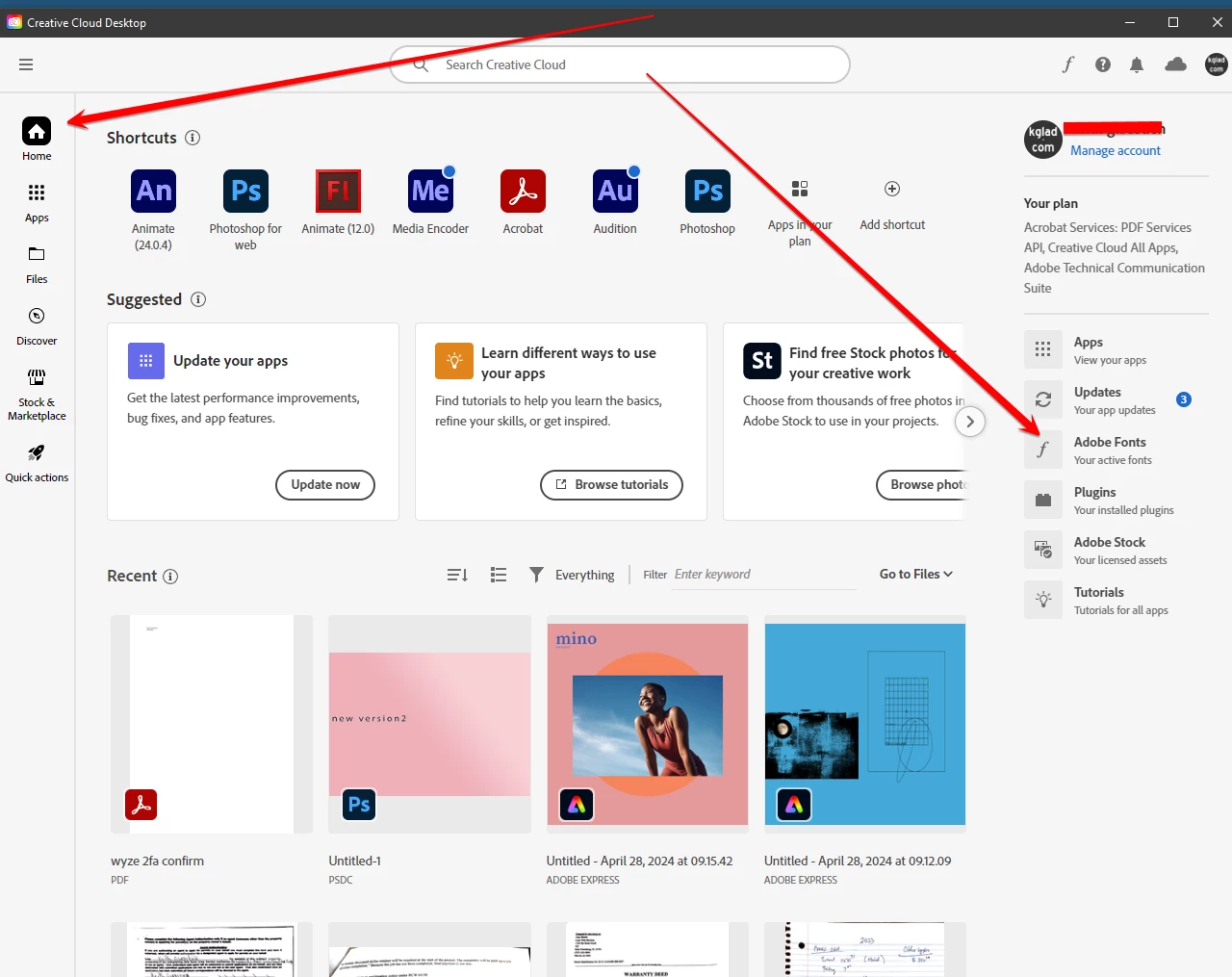
Task: Open the Everything filter
Action: click(x=572, y=575)
